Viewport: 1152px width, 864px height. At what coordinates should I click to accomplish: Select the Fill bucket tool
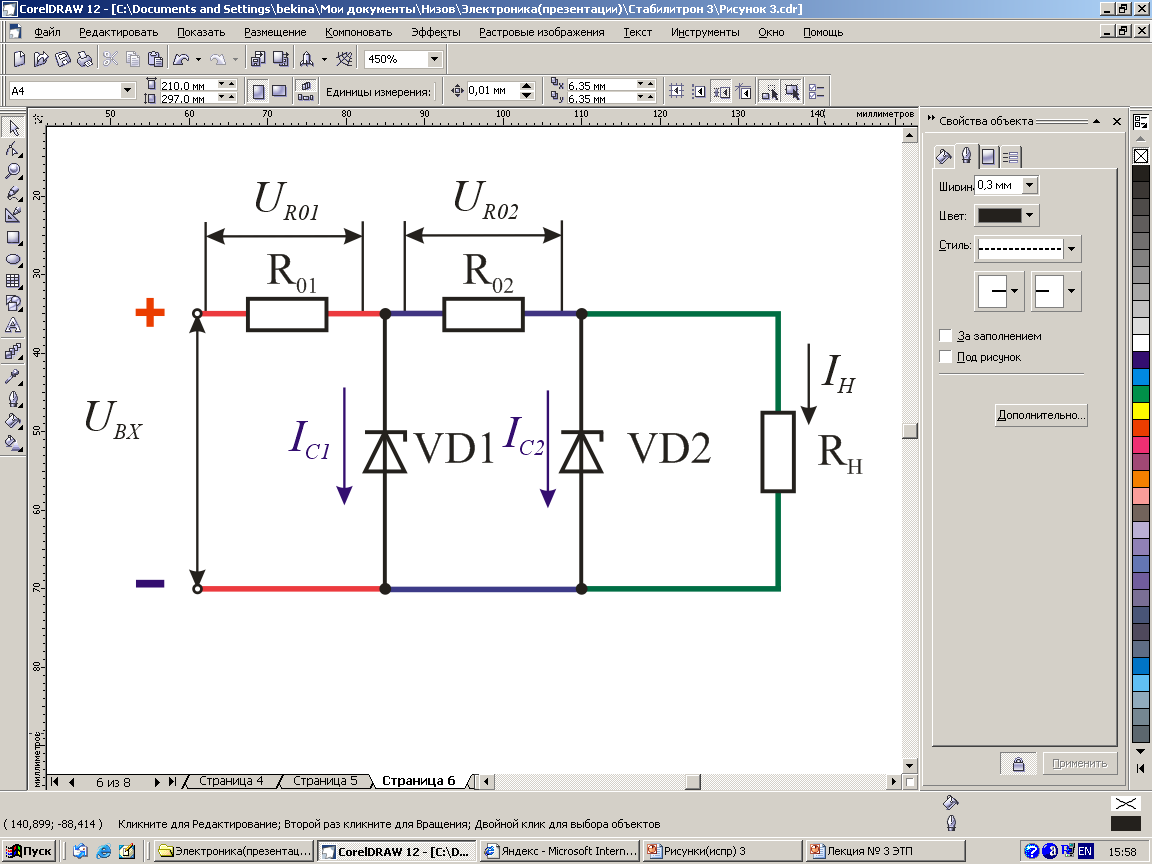click(13, 421)
